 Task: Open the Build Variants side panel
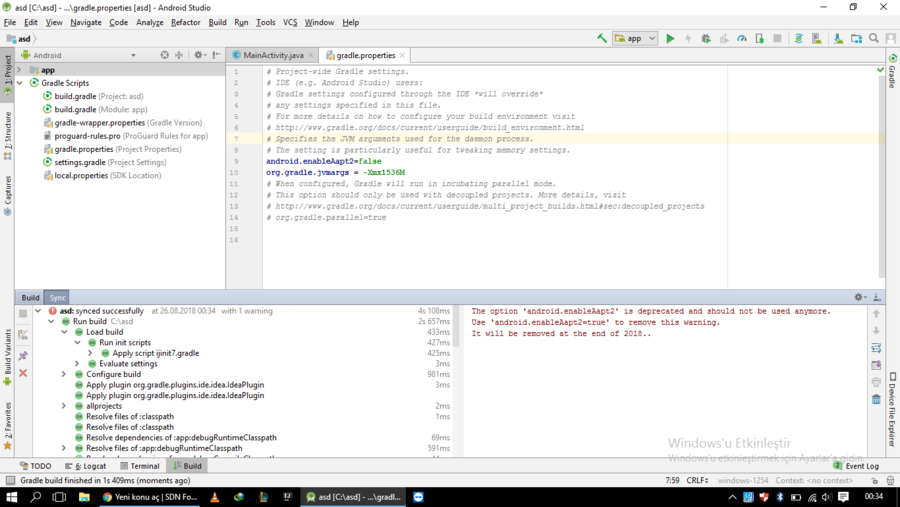tap(8, 357)
